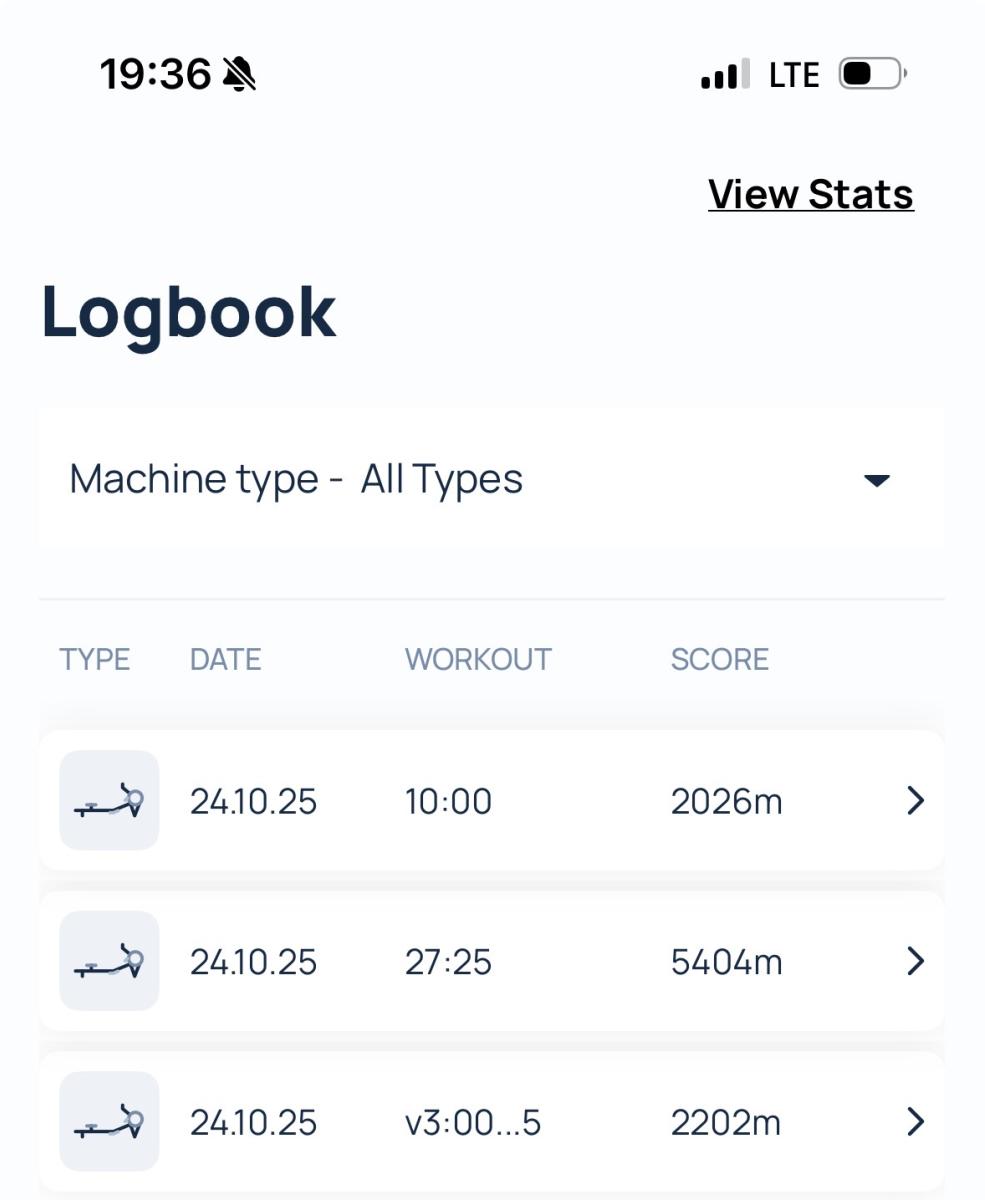Tap the rower icon for the v3:00 workout
Screen dimensions: 985x1200
coord(109,1121)
